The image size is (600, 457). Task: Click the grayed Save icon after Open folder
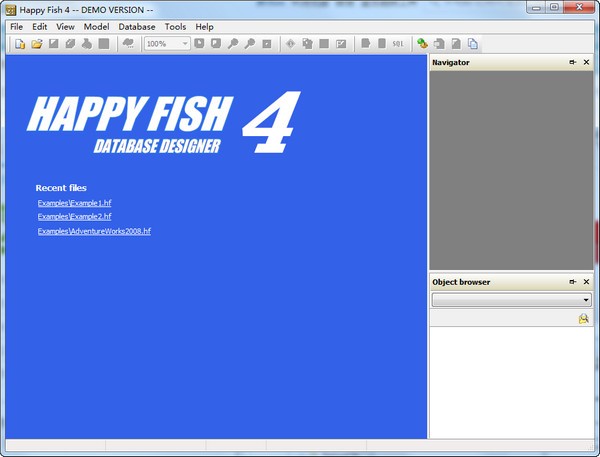(x=54, y=44)
